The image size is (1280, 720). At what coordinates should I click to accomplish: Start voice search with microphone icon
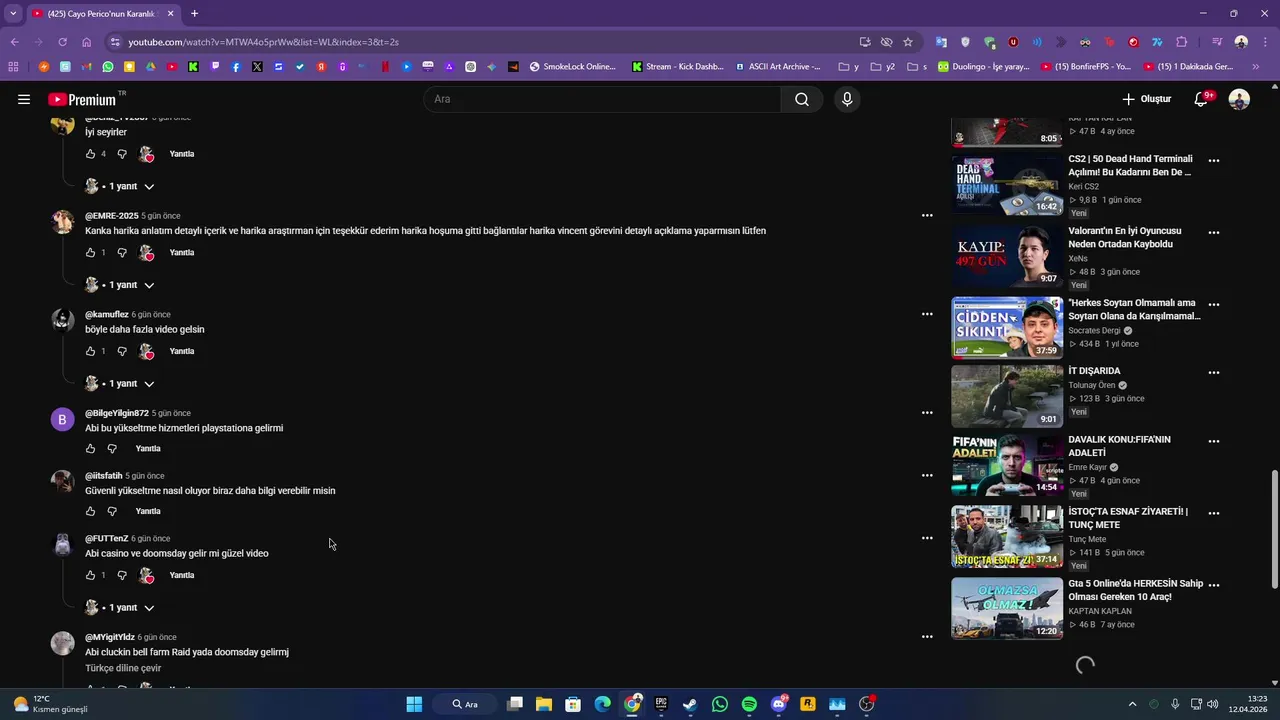click(x=847, y=99)
